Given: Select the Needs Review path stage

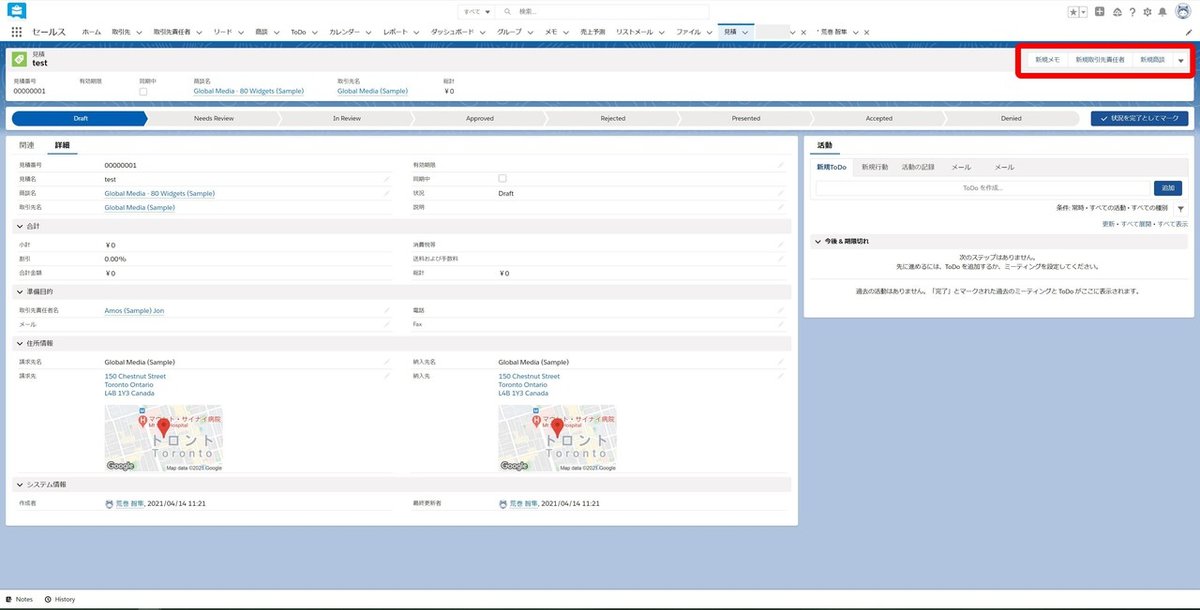Looking at the screenshot, I should [214, 118].
